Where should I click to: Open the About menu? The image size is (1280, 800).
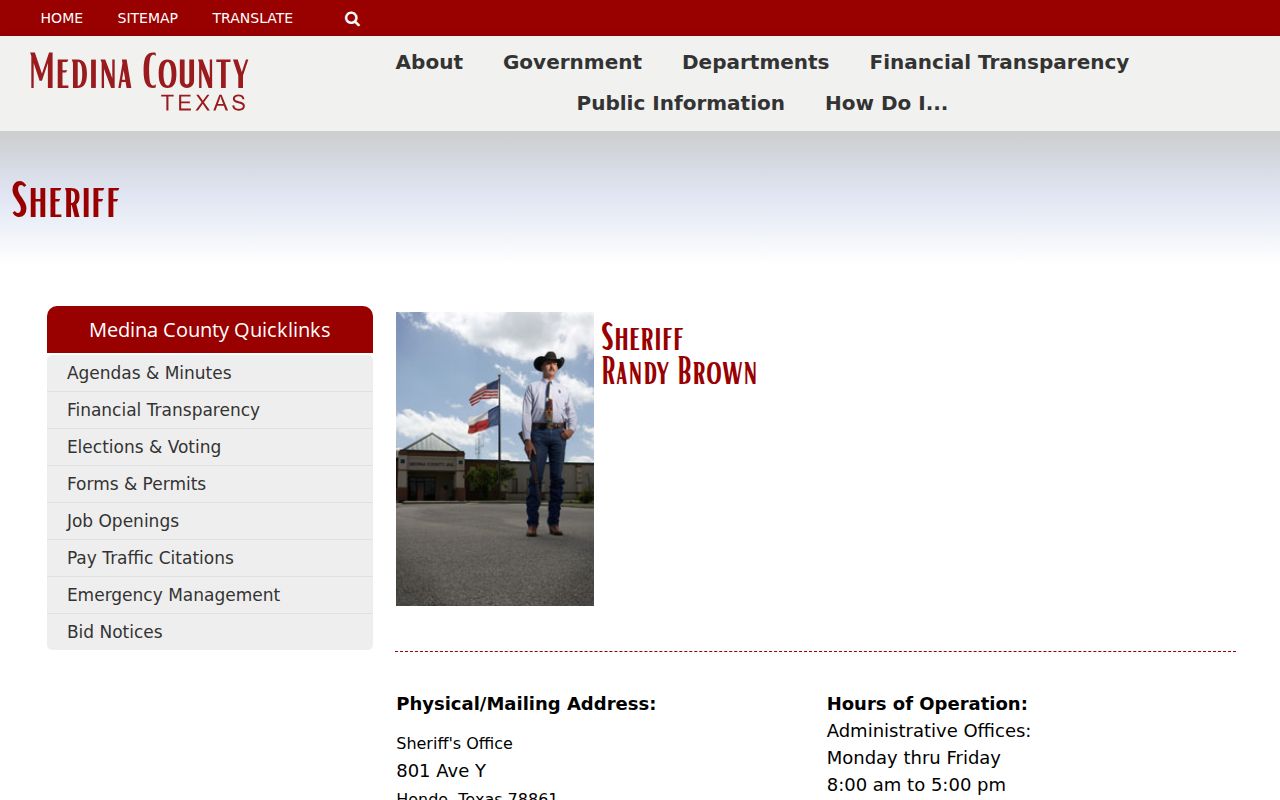click(429, 62)
